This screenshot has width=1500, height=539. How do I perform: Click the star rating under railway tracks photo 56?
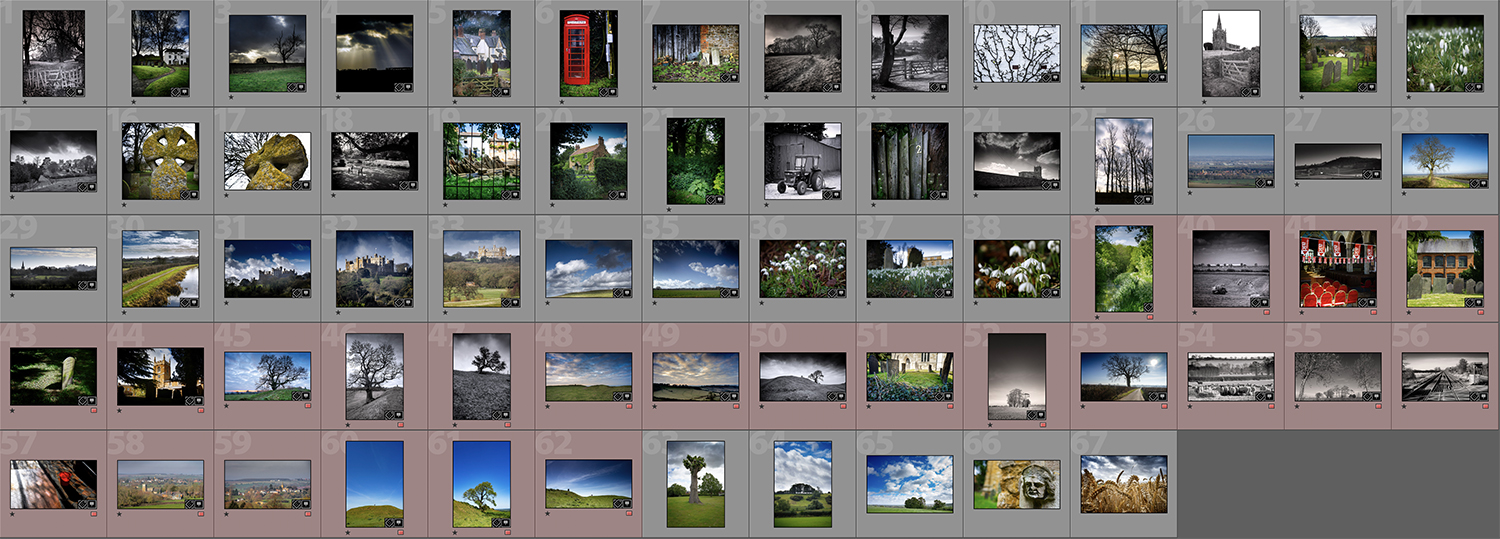[x=1405, y=405]
